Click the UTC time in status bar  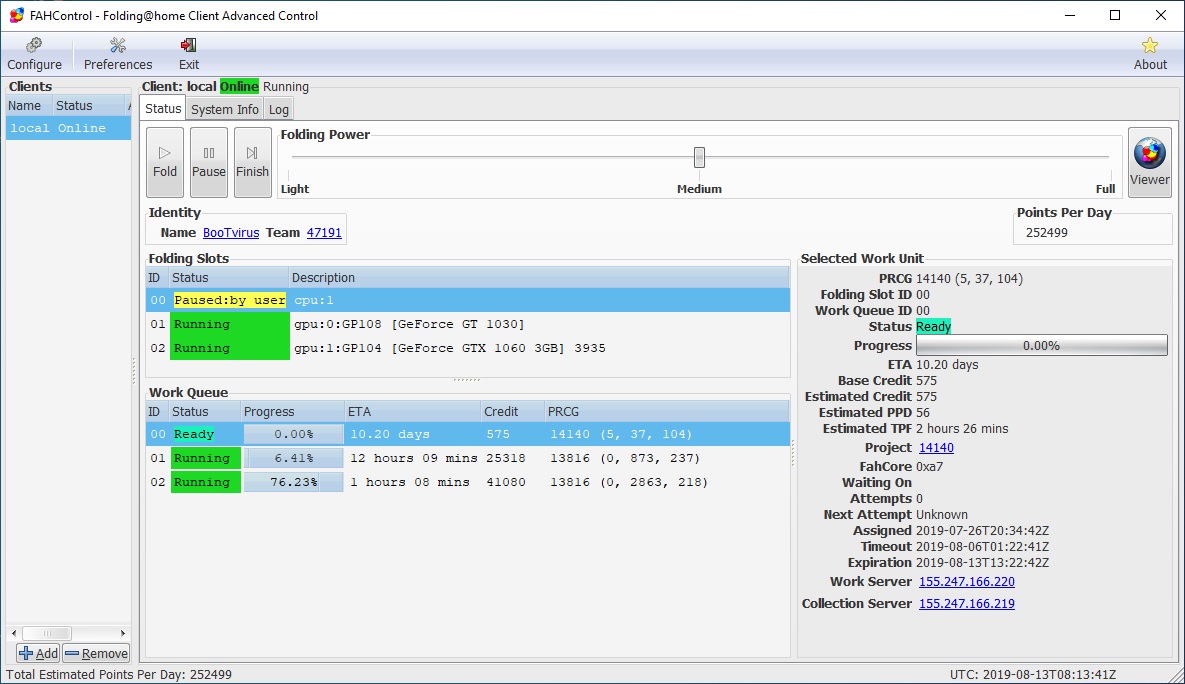click(1032, 674)
